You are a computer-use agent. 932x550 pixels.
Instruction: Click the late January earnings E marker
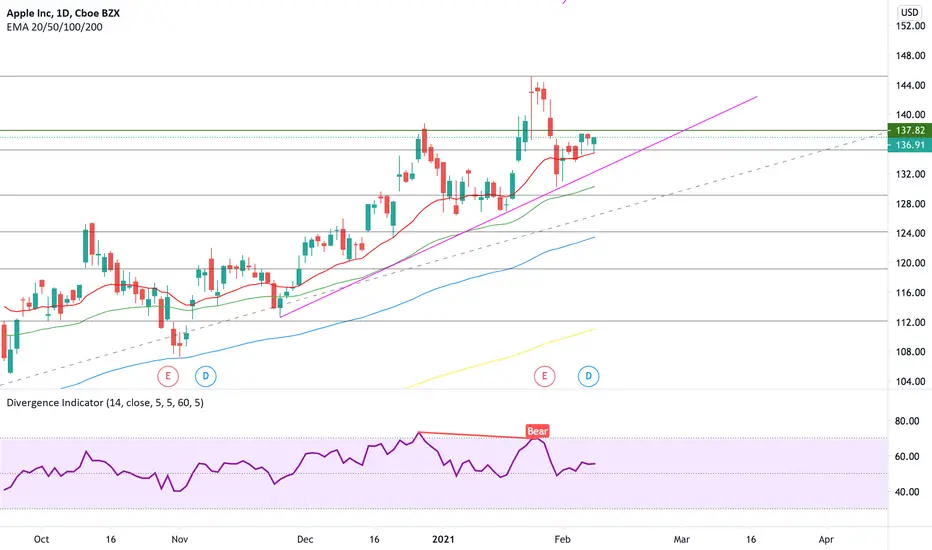(x=544, y=376)
